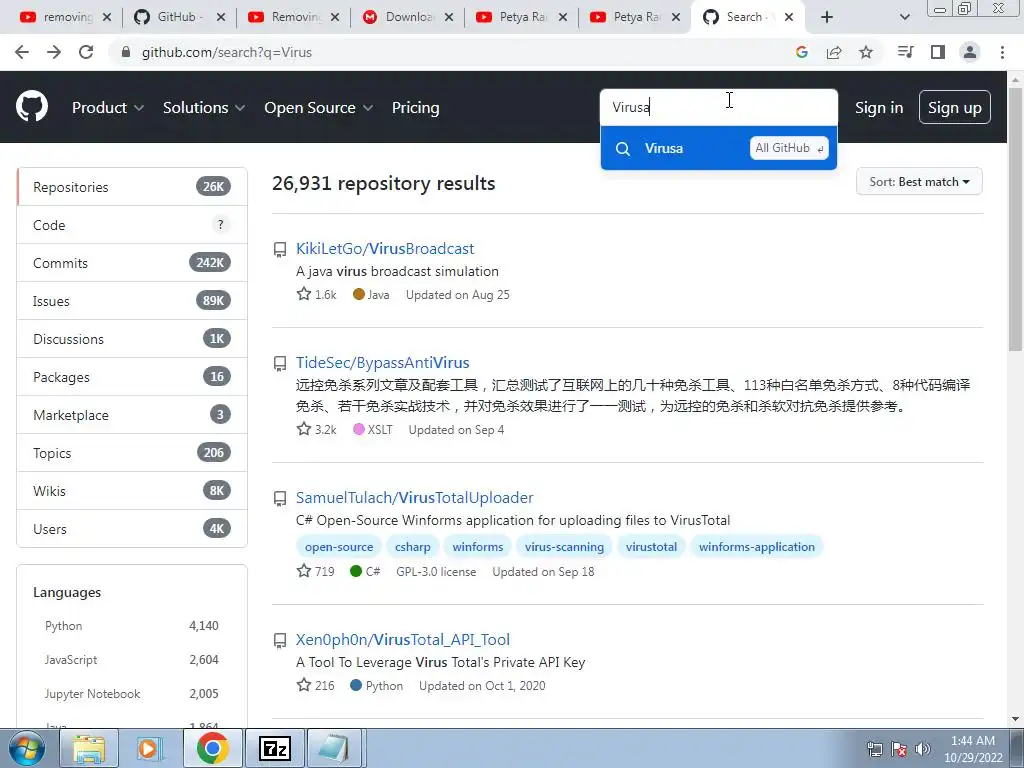Image resolution: width=1024 pixels, height=768 pixels.
Task: Open the Pricing link
Action: coord(415,108)
